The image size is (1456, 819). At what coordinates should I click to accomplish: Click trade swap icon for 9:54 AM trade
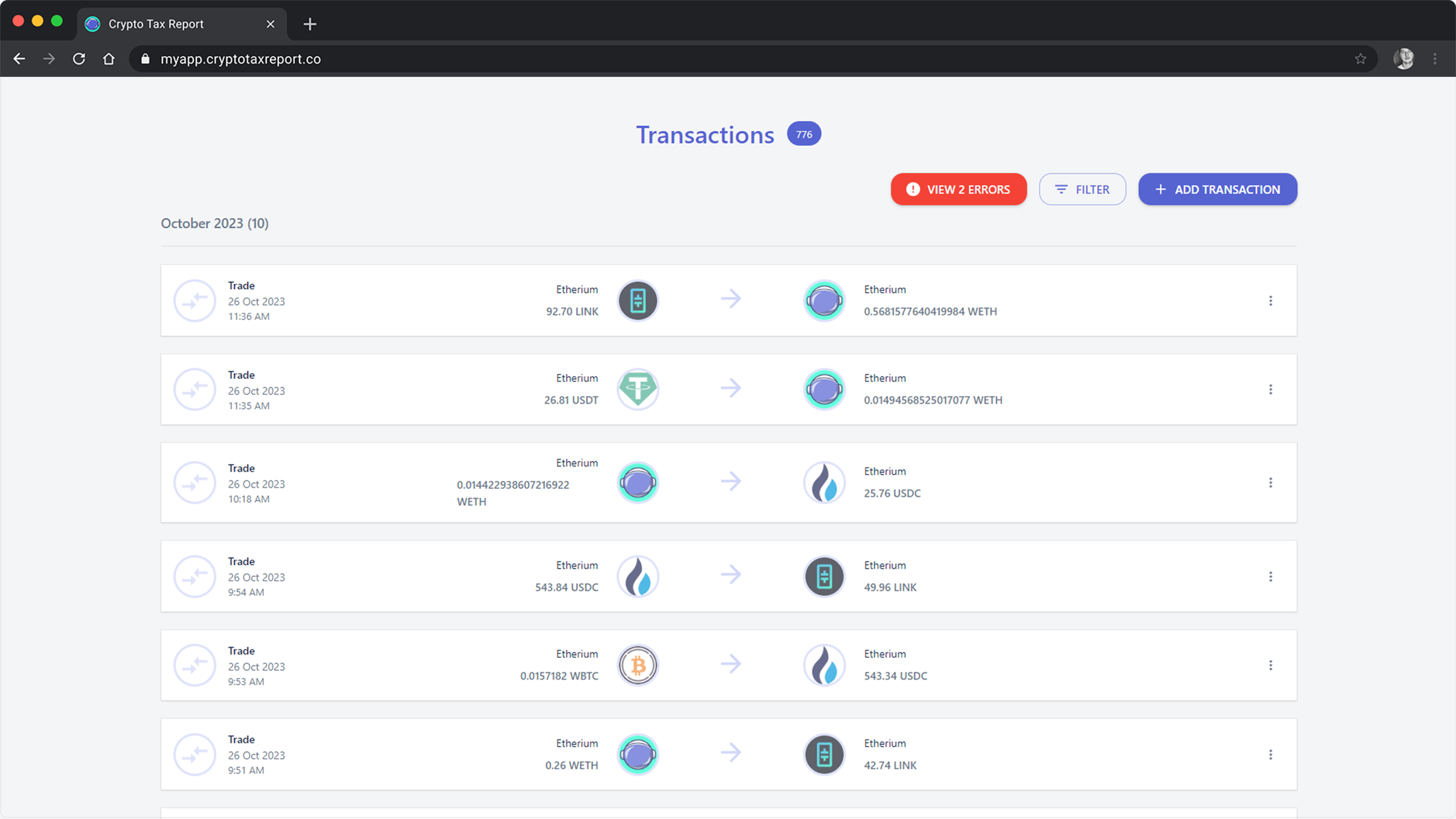[194, 577]
